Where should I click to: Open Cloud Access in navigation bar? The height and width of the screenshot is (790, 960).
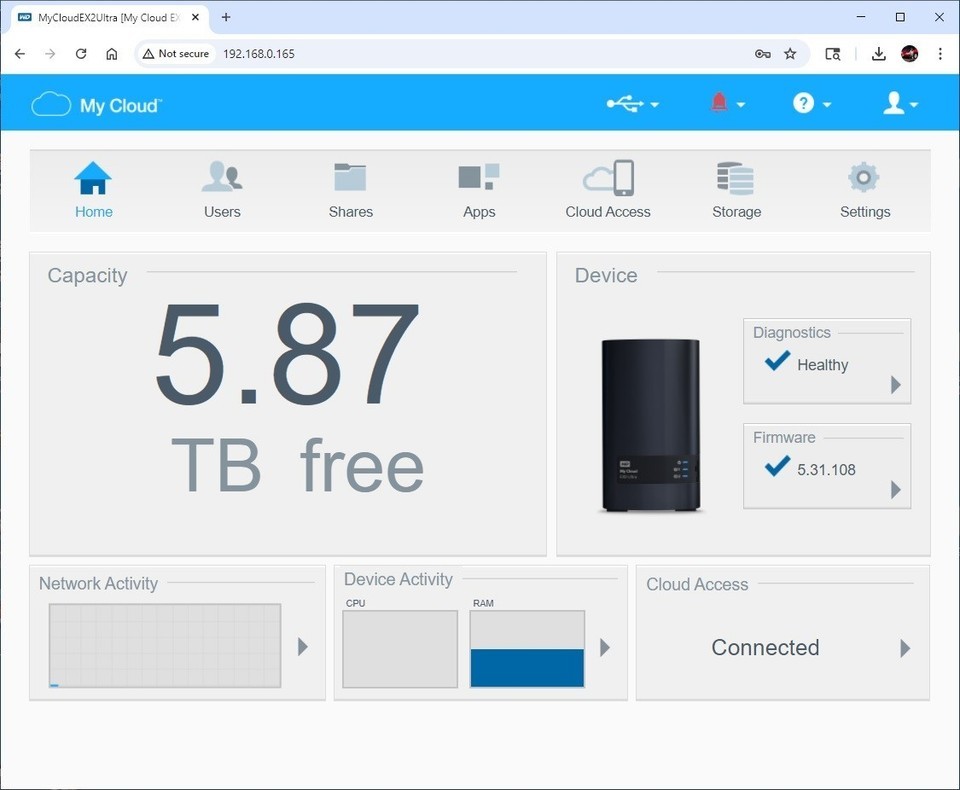click(608, 179)
